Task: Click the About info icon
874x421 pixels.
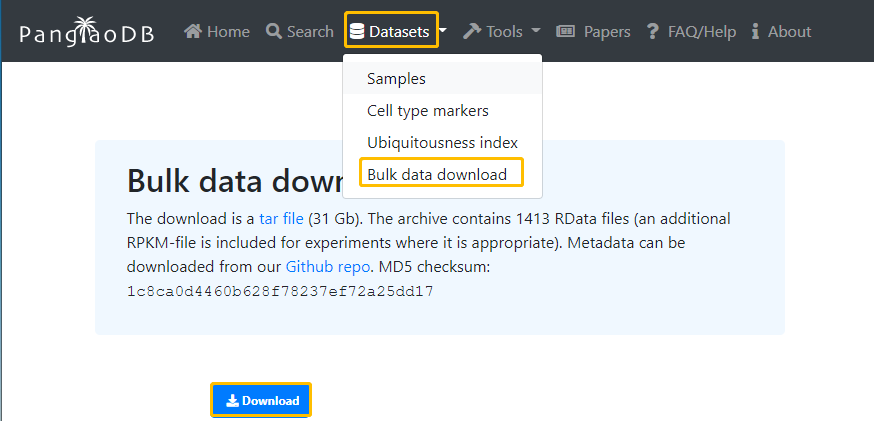Action: (755, 32)
